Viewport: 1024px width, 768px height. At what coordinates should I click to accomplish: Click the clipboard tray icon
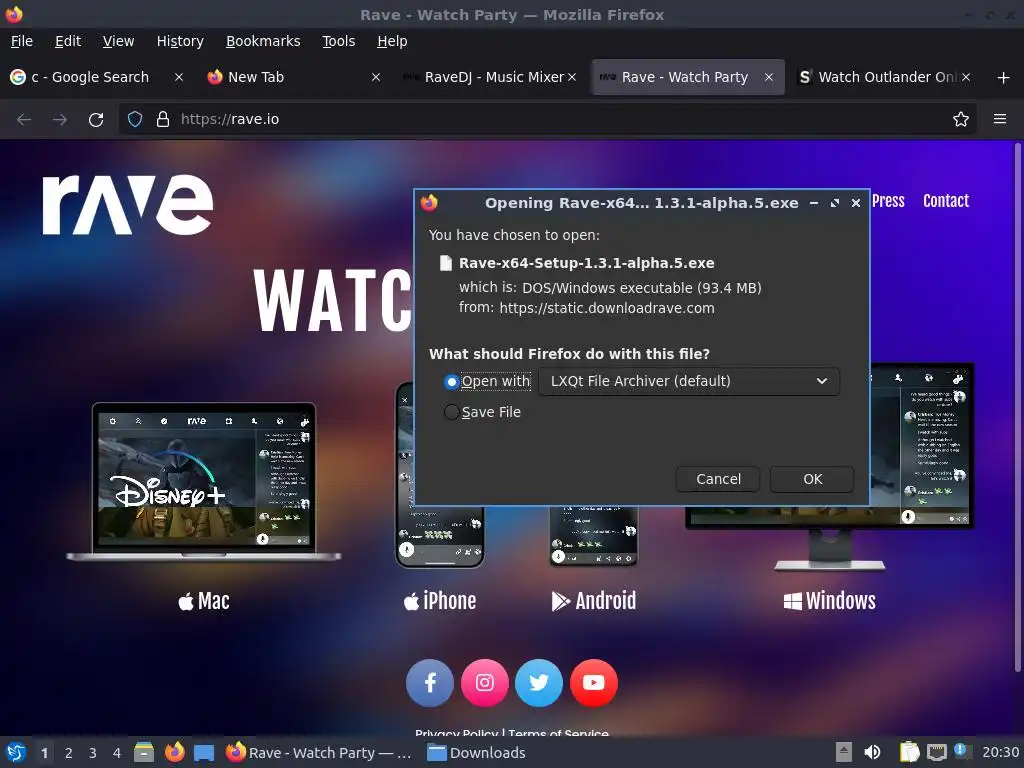(x=909, y=752)
